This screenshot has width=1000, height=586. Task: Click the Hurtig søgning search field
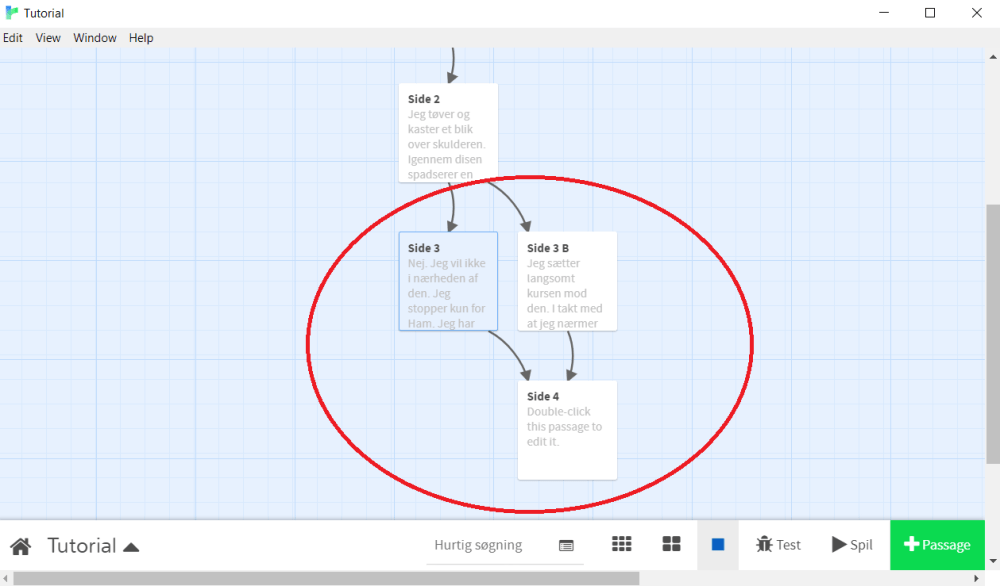[x=480, y=545]
